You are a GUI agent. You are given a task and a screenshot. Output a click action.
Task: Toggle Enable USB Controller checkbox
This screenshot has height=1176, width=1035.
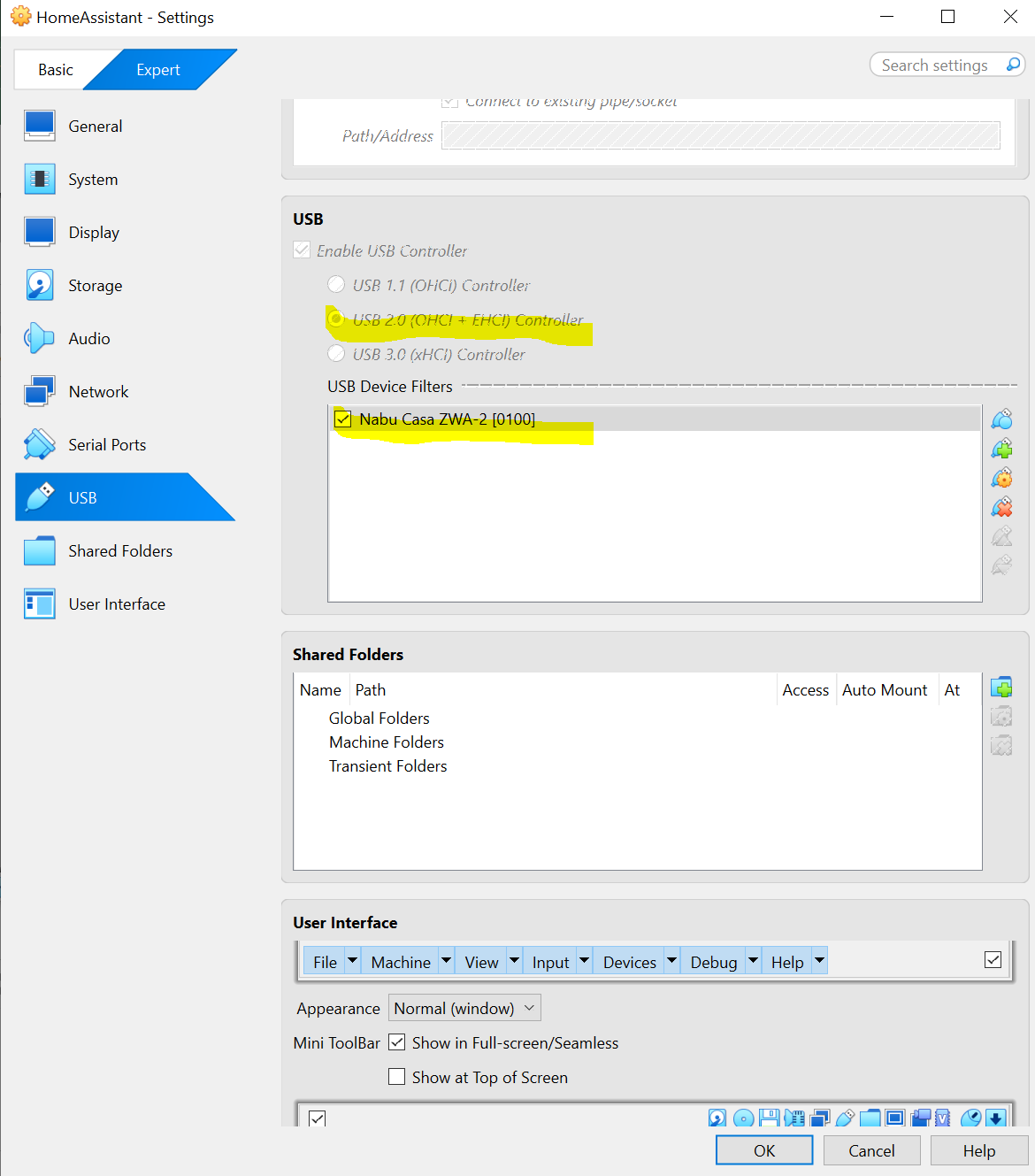[x=302, y=250]
